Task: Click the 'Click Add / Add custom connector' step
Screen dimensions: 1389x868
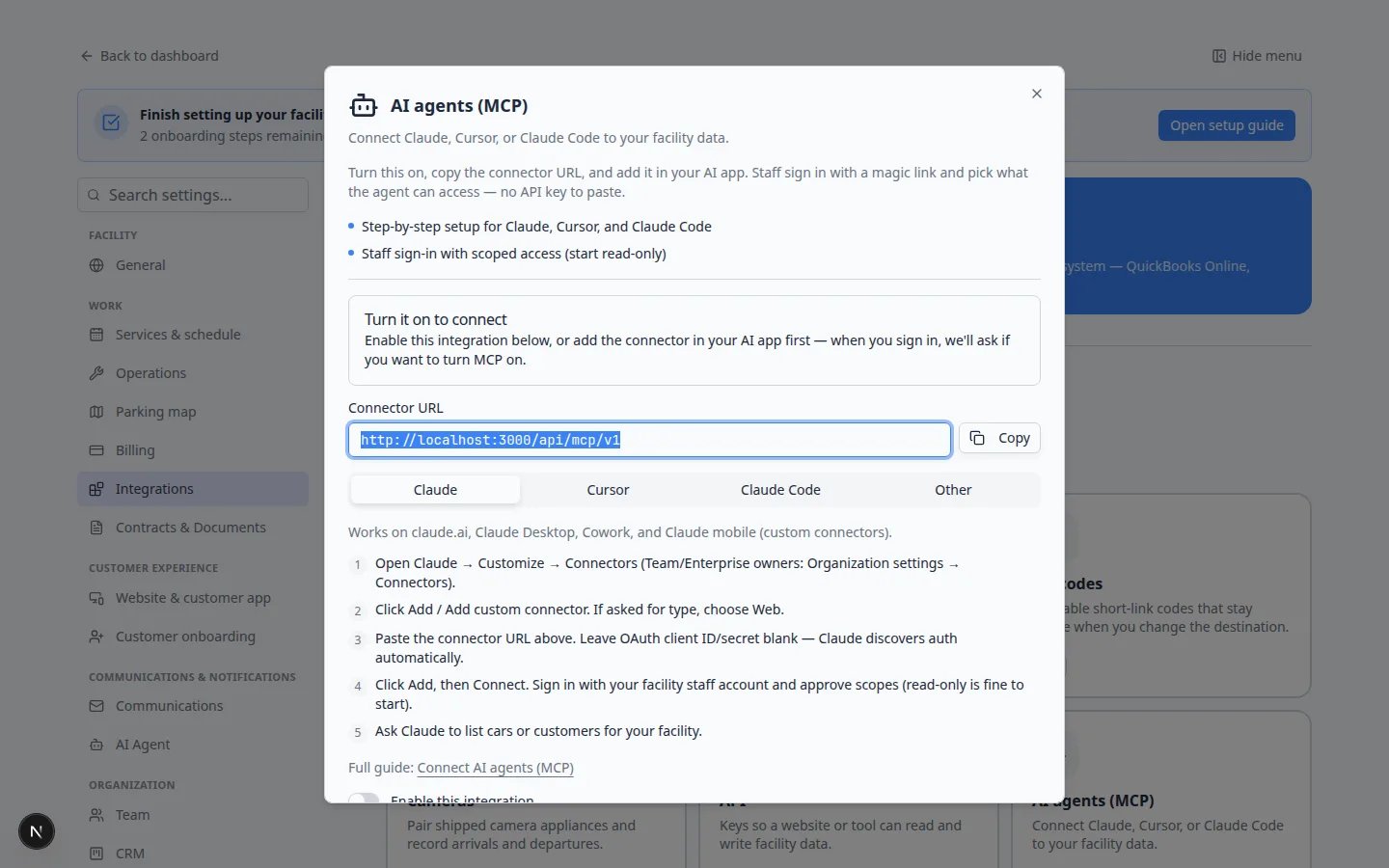Action: click(580, 610)
